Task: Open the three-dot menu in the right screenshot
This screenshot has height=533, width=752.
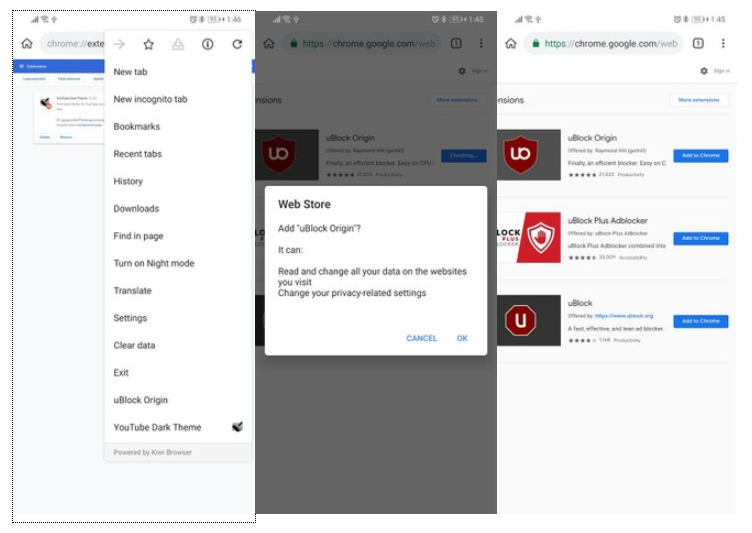Action: coord(723,44)
